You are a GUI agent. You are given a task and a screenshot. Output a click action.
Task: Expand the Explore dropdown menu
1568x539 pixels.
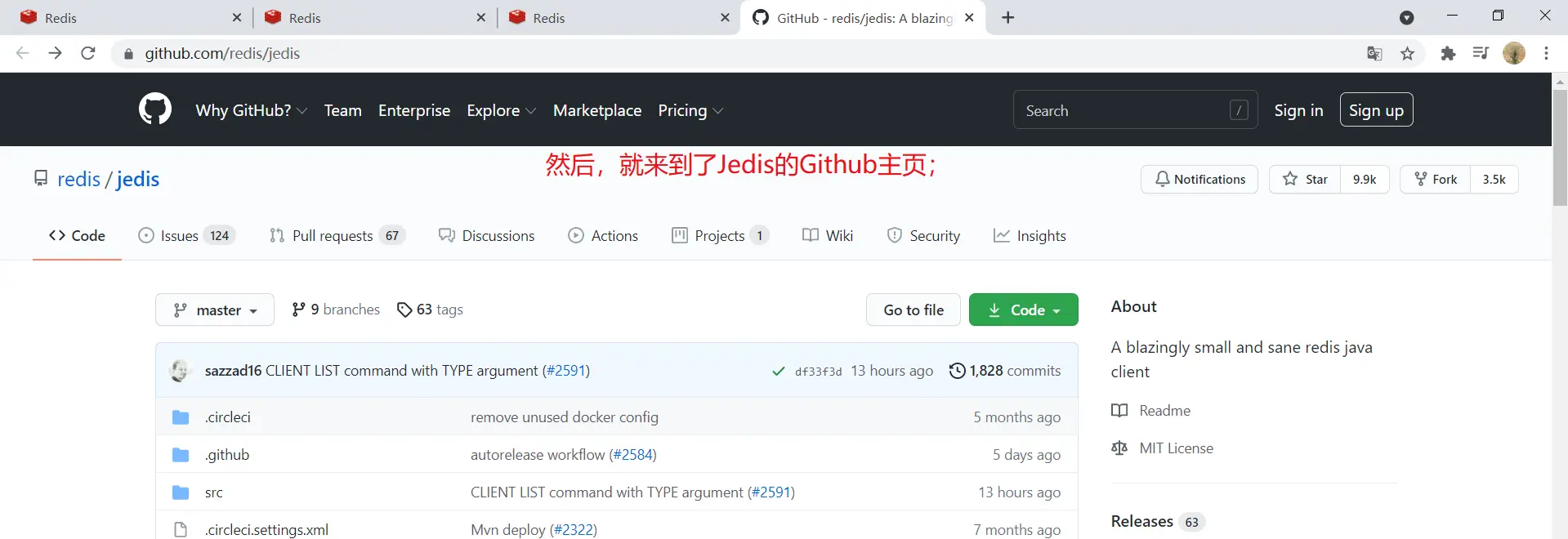pos(501,110)
